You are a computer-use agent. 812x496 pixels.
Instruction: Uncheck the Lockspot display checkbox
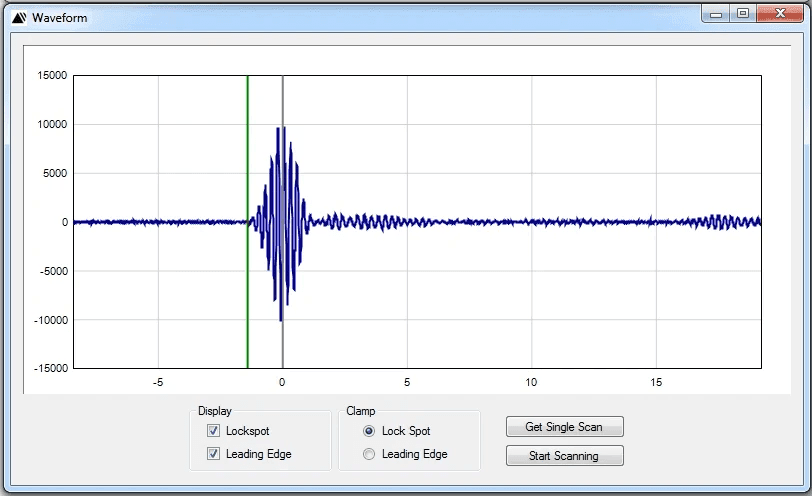pyautogui.click(x=213, y=431)
